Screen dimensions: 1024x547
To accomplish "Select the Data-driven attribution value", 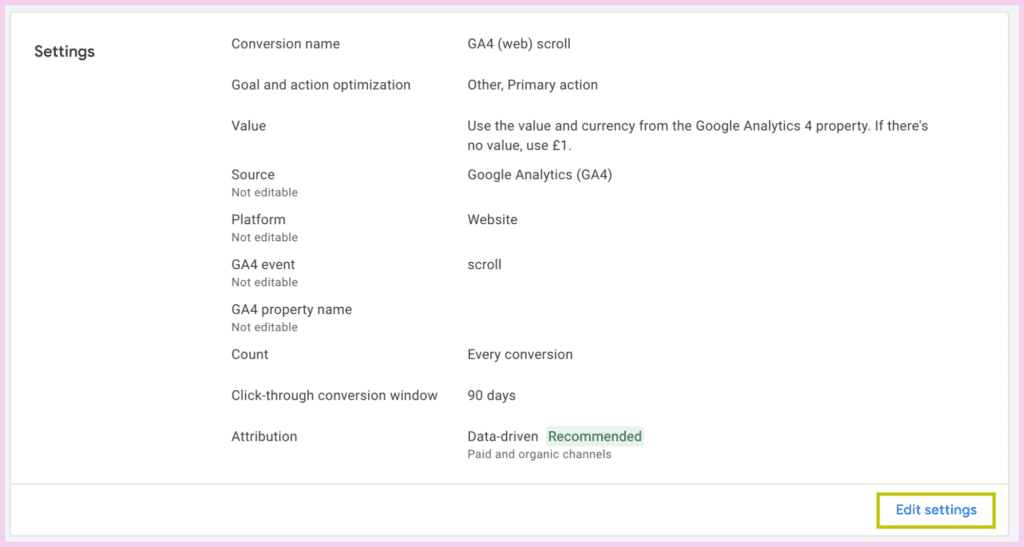I will click(503, 437).
